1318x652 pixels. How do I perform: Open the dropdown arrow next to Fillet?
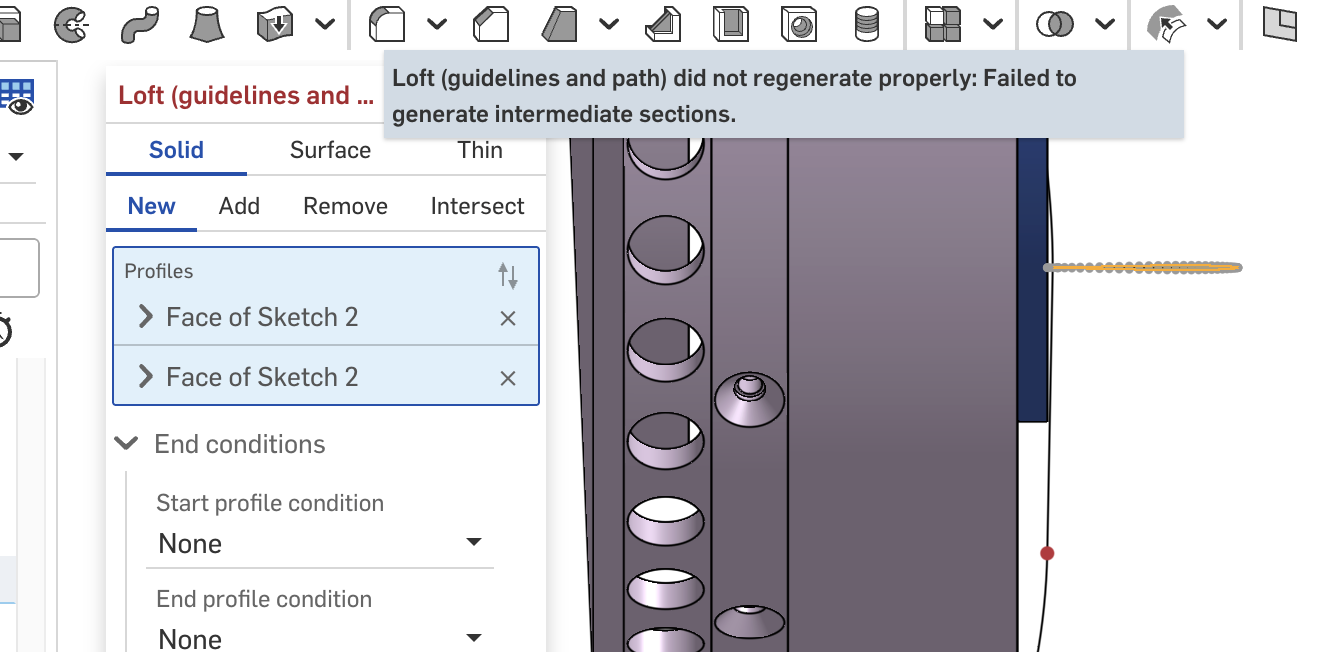click(x=437, y=23)
